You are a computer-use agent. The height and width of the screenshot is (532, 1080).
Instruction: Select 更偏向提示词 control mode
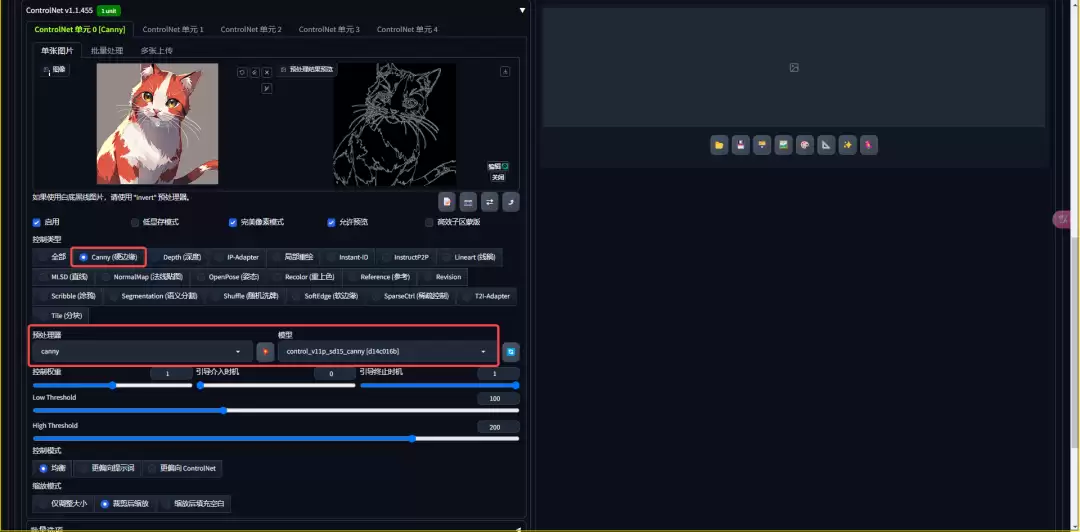[107, 469]
